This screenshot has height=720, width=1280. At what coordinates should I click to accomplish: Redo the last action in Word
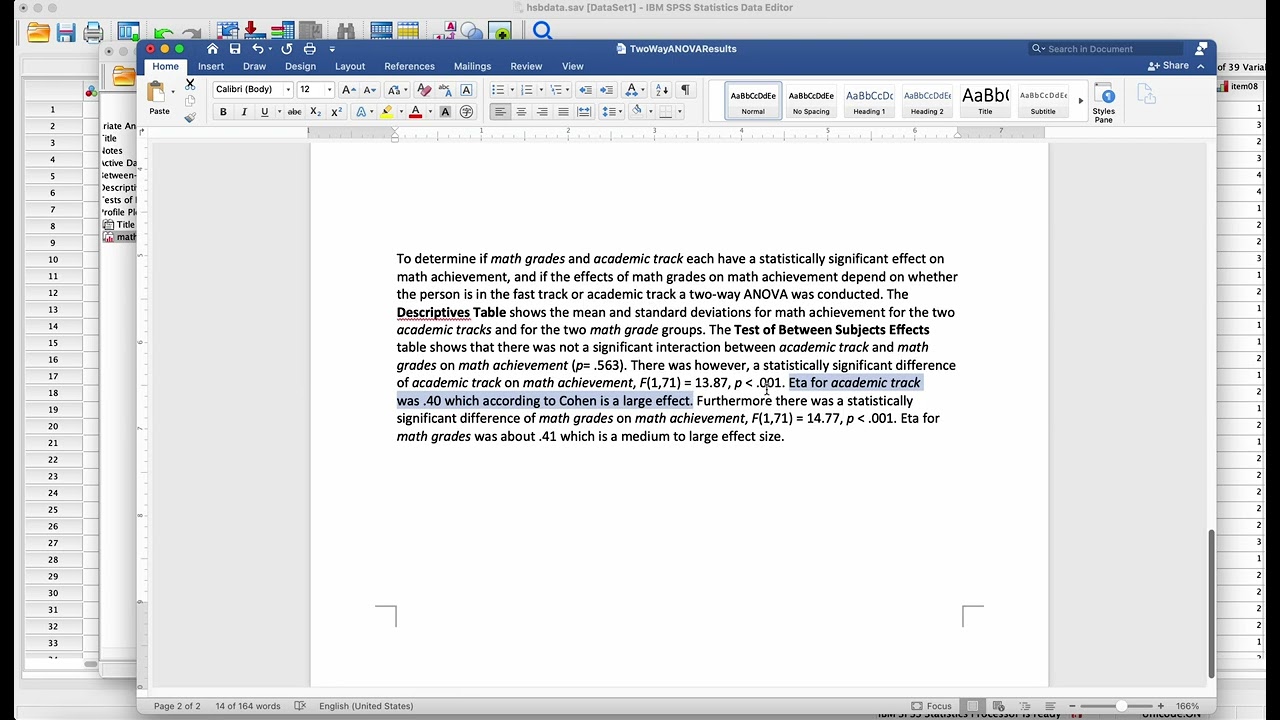click(287, 49)
